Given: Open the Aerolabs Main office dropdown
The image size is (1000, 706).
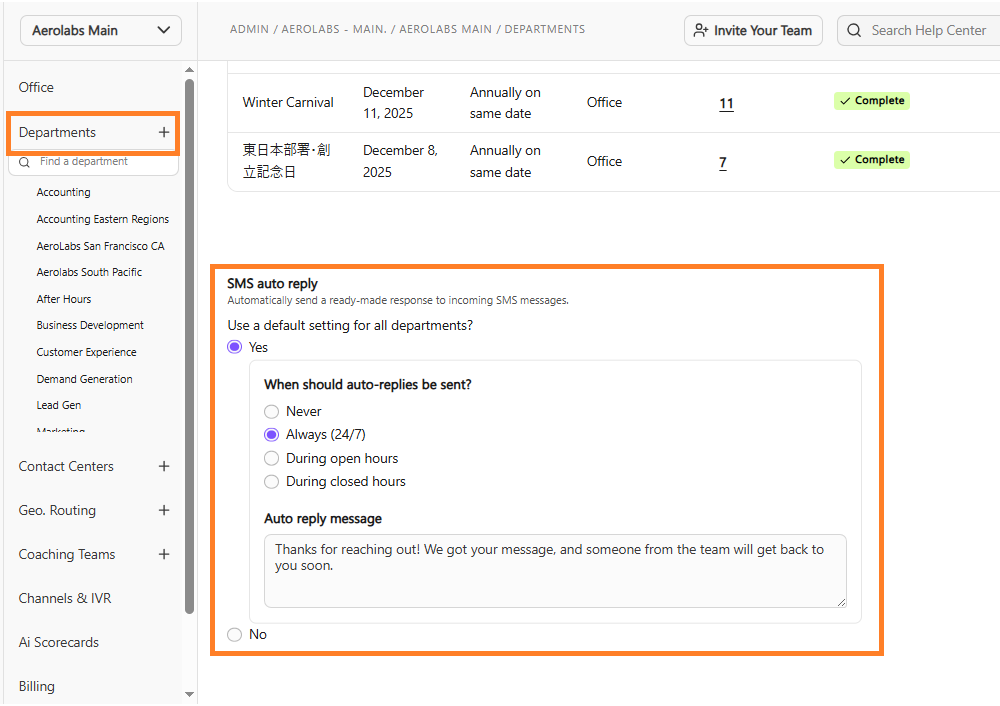Looking at the screenshot, I should [x=101, y=31].
